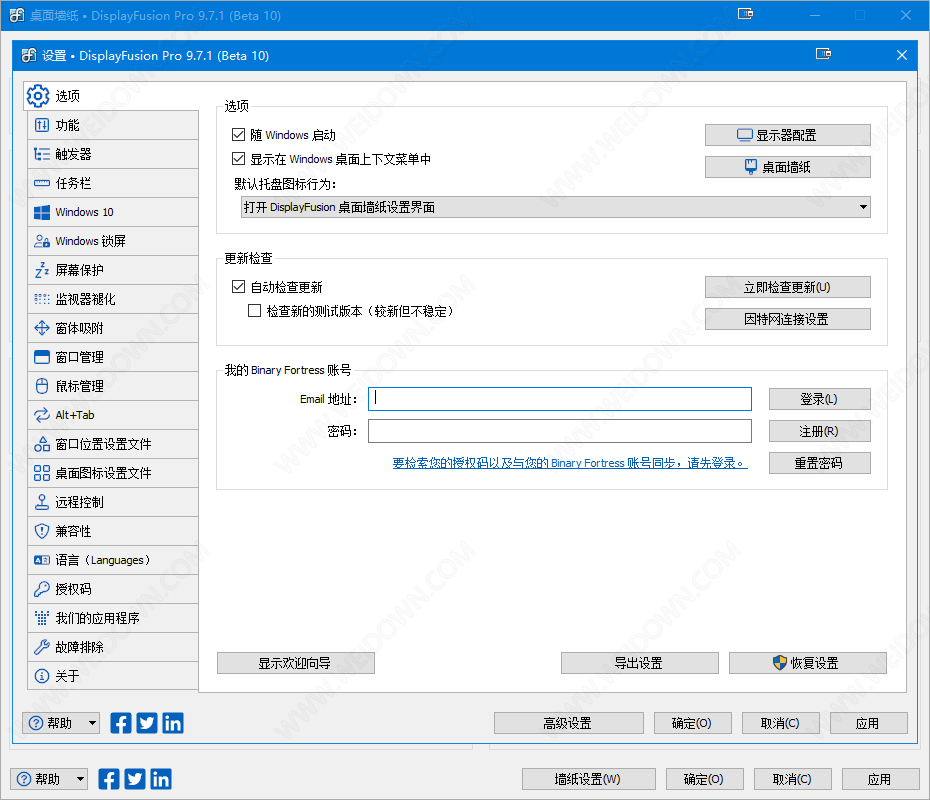Click 导出设置 button
This screenshot has width=930, height=800.
[x=639, y=664]
